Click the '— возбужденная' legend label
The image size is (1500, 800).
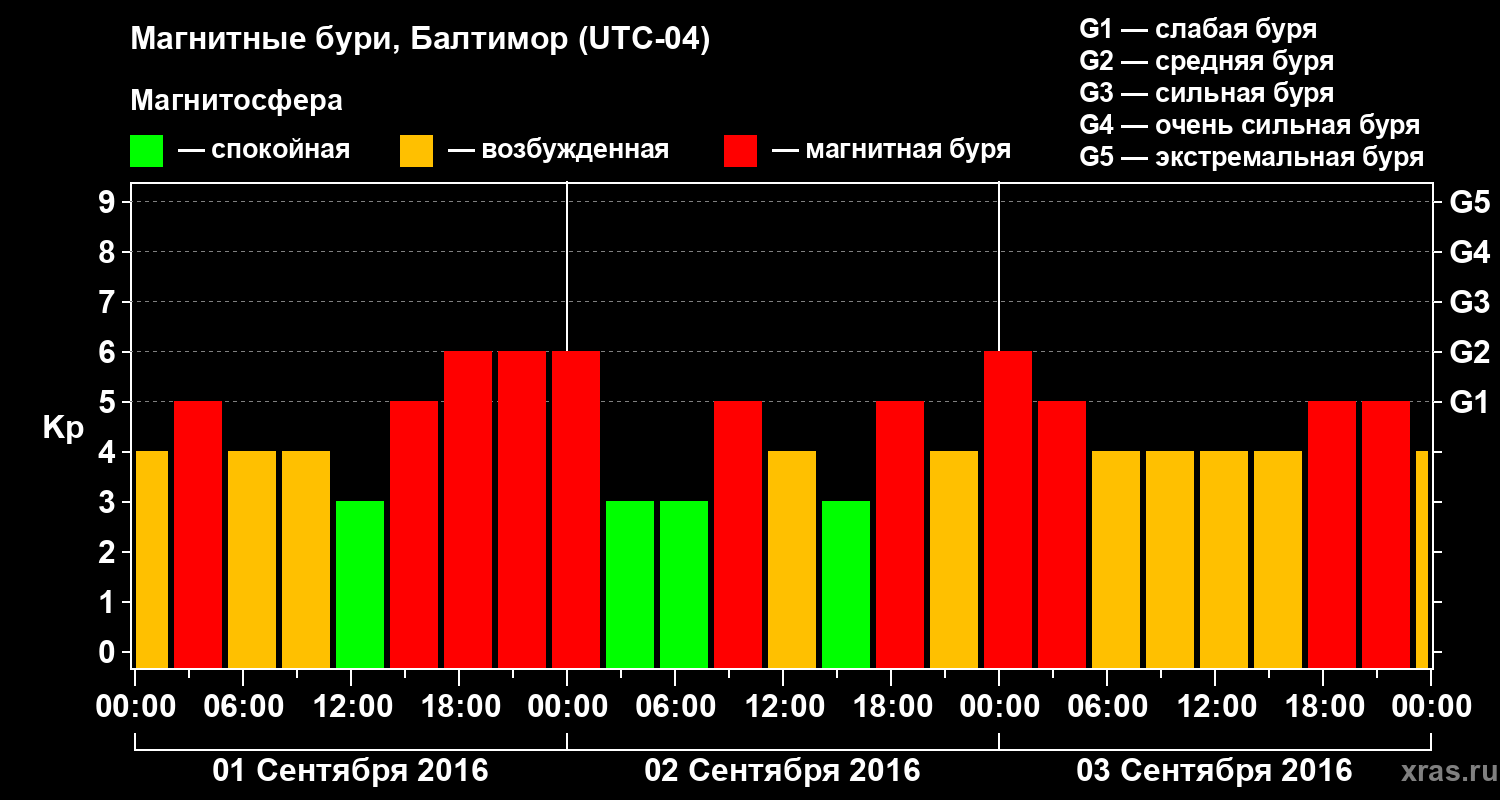(559, 150)
